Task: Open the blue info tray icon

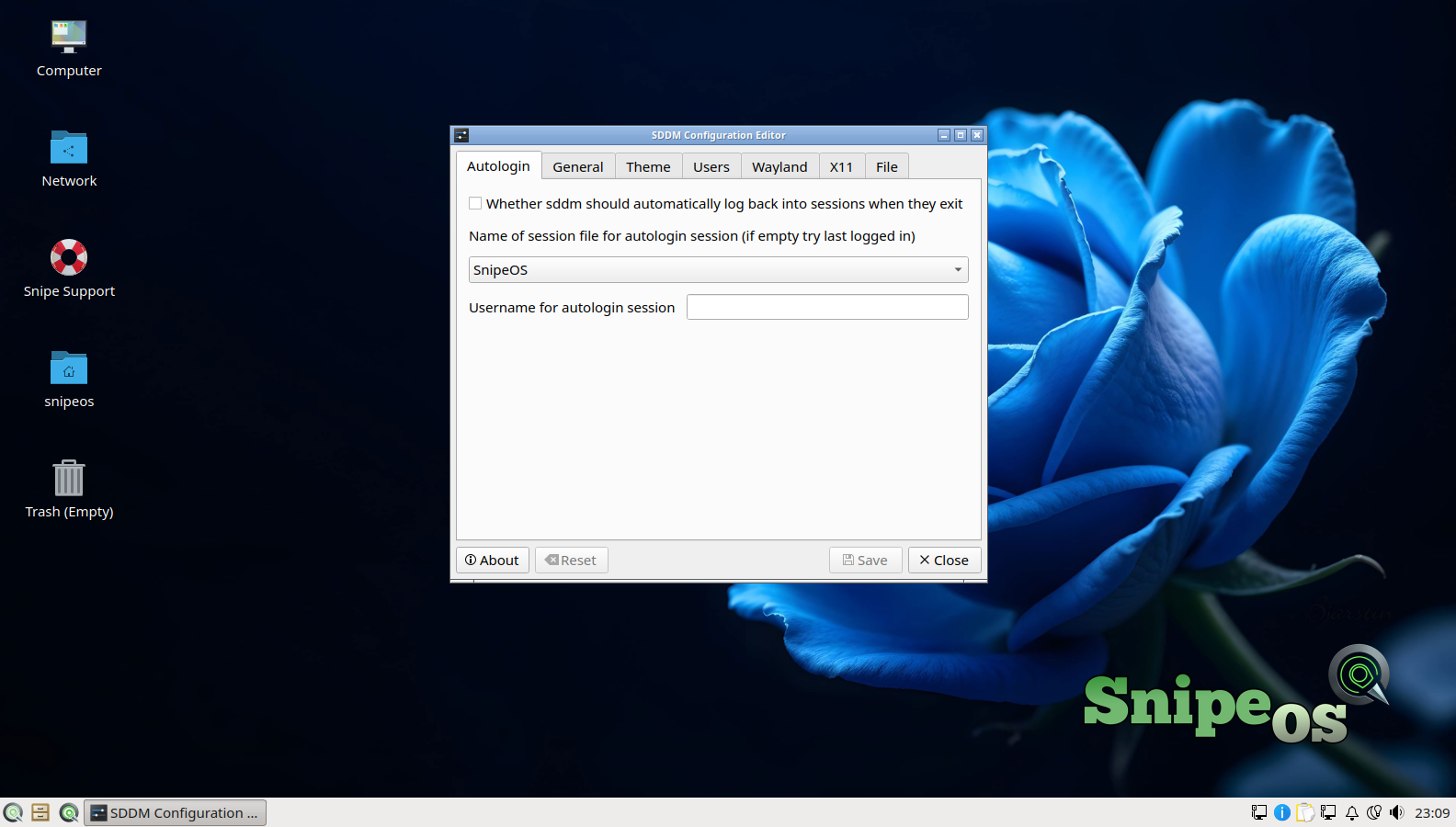Action: 1282,812
